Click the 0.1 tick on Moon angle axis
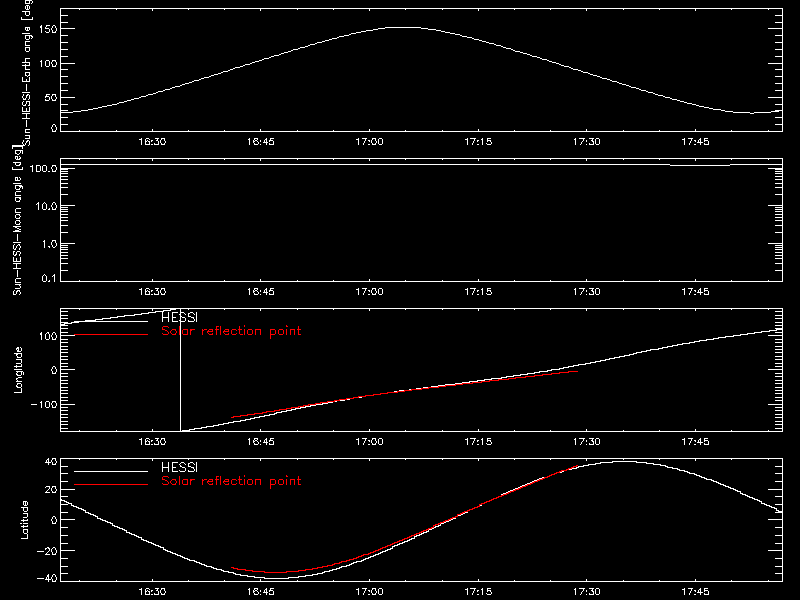Viewport: 800px width, 600px height. coord(49,278)
